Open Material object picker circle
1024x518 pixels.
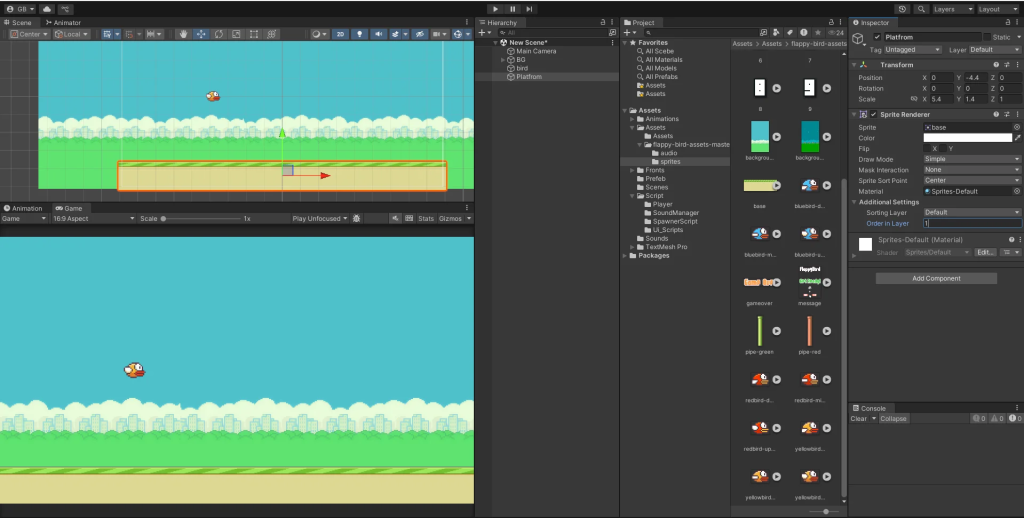pyautogui.click(x=1017, y=191)
